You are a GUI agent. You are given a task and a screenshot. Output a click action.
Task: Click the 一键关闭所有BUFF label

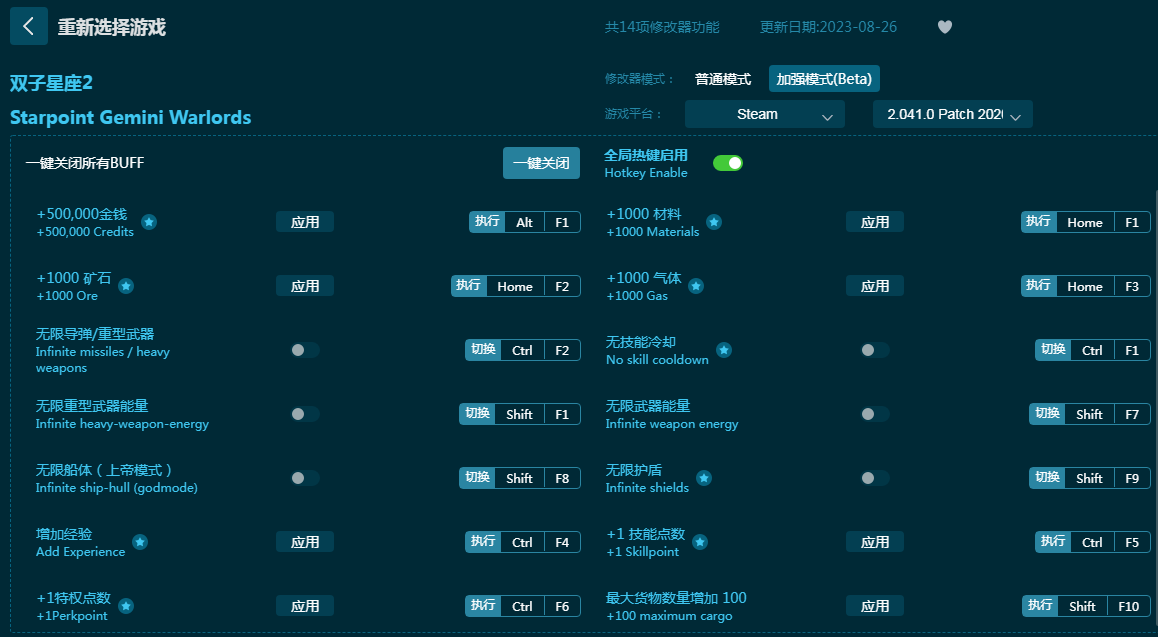click(85, 163)
